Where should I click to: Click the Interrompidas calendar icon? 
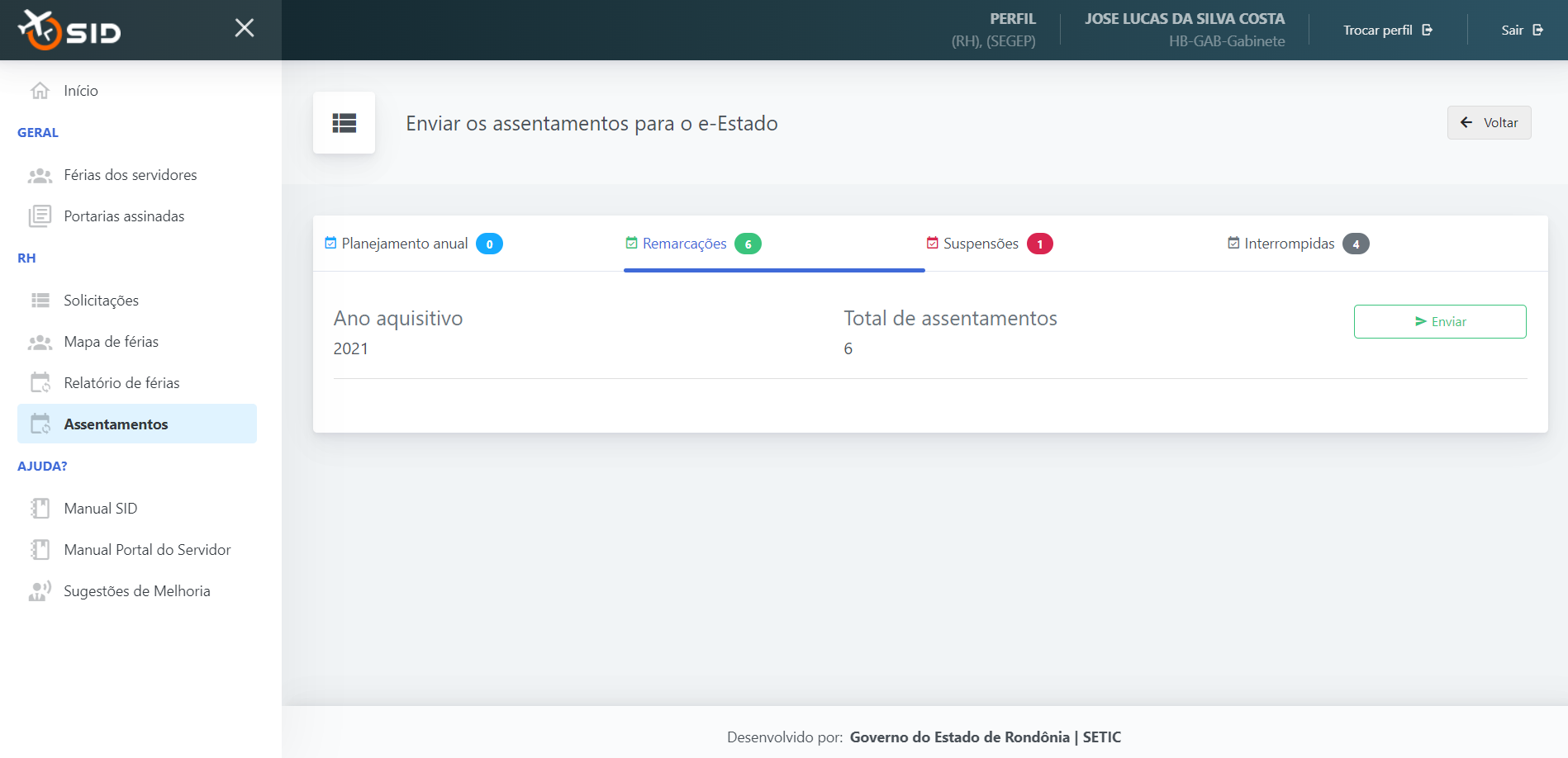pyautogui.click(x=1233, y=243)
